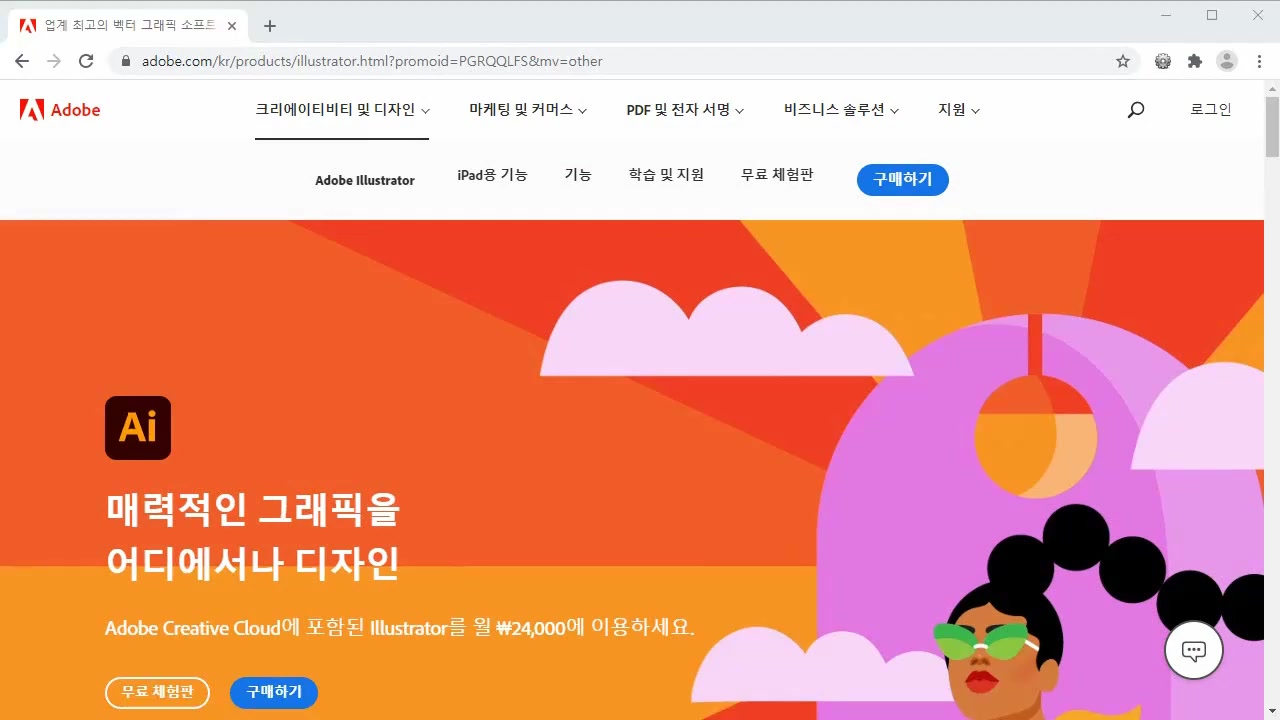Click the Illustrator Ai app icon
The image size is (1280, 720).
tap(138, 427)
